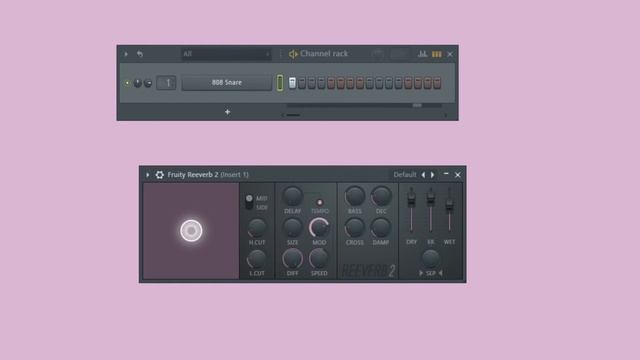This screenshot has width=640, height=360.
Task: Click the DIFF diffusion knob
Action: (292, 259)
